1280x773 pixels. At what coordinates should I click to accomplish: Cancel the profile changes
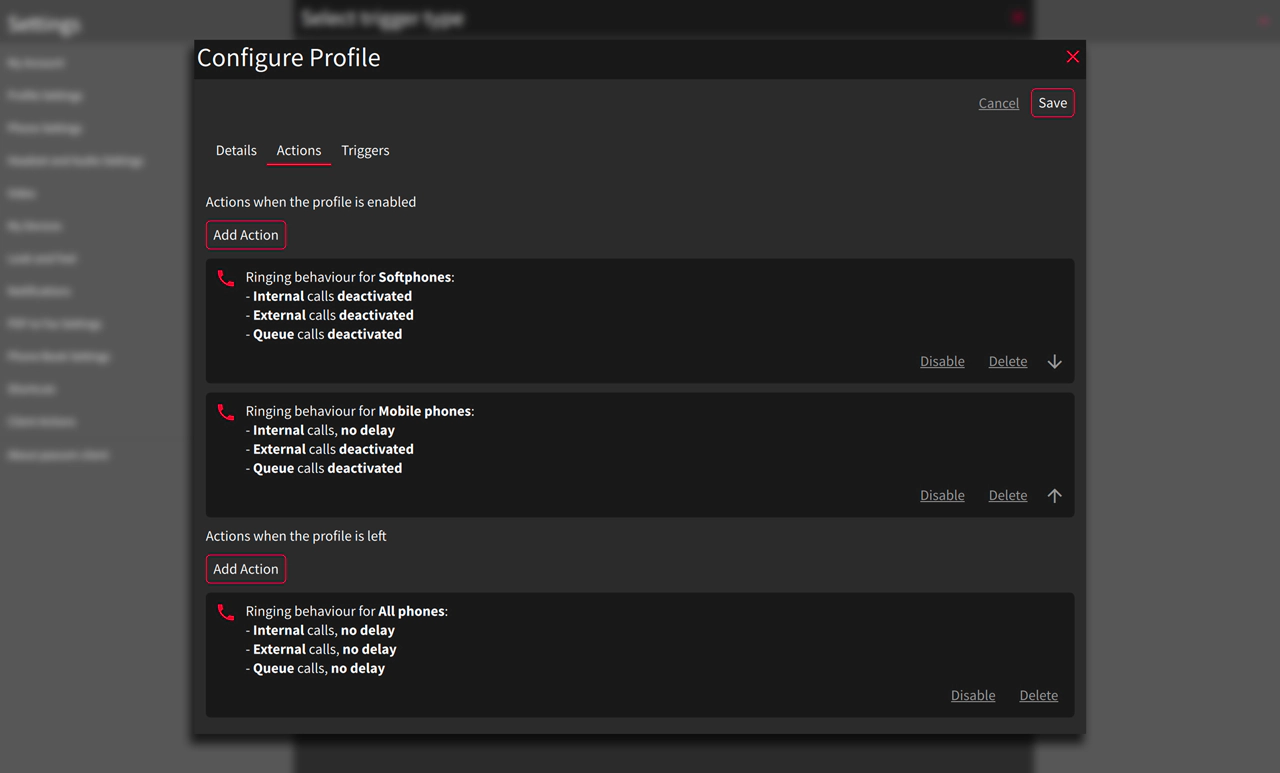click(998, 102)
